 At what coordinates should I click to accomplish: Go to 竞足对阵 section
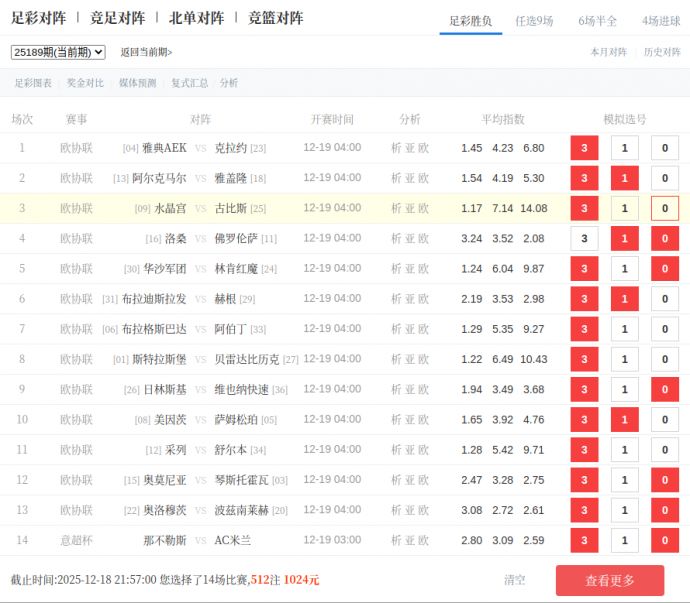[x=117, y=18]
